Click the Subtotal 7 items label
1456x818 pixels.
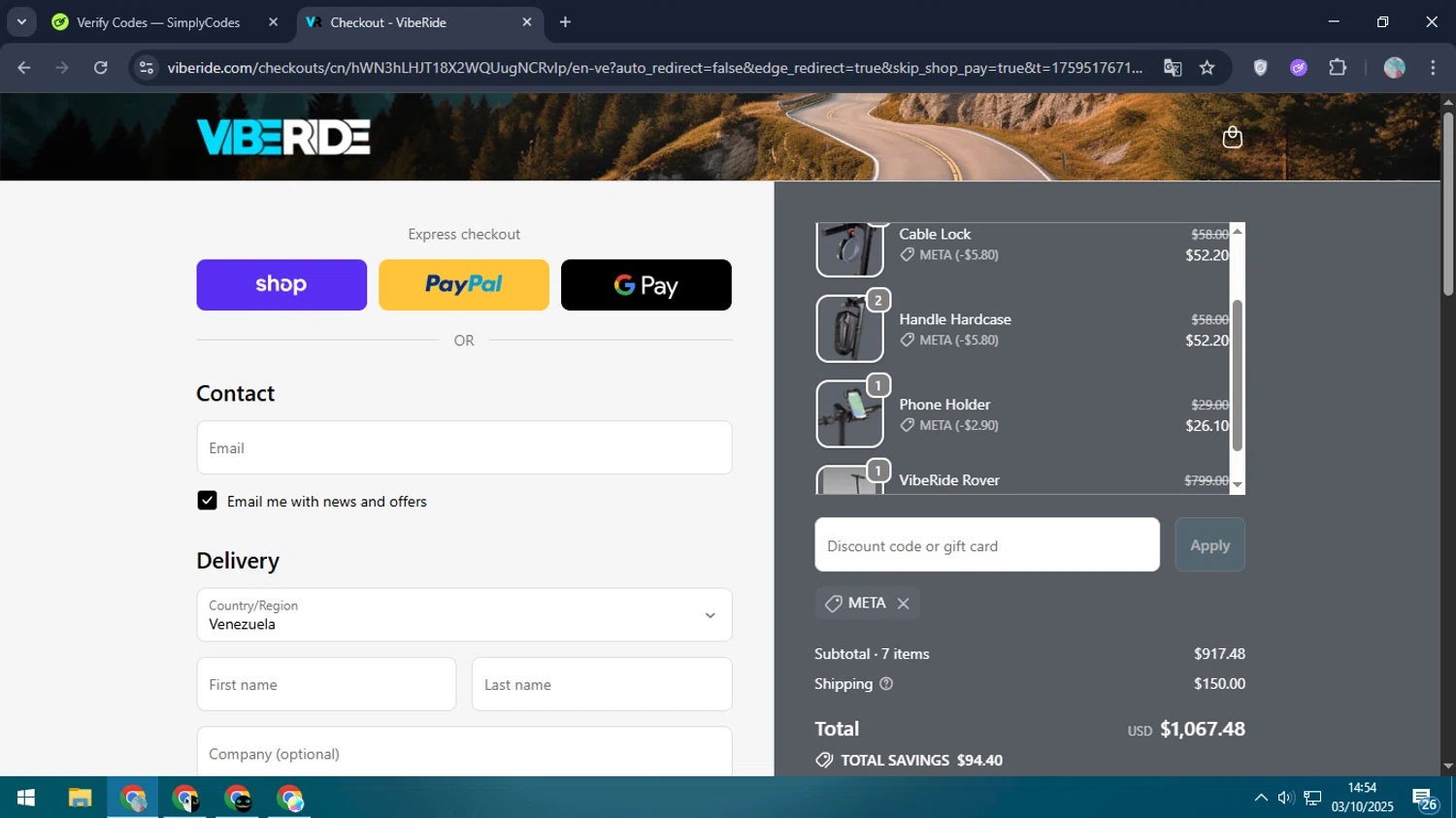872,654
